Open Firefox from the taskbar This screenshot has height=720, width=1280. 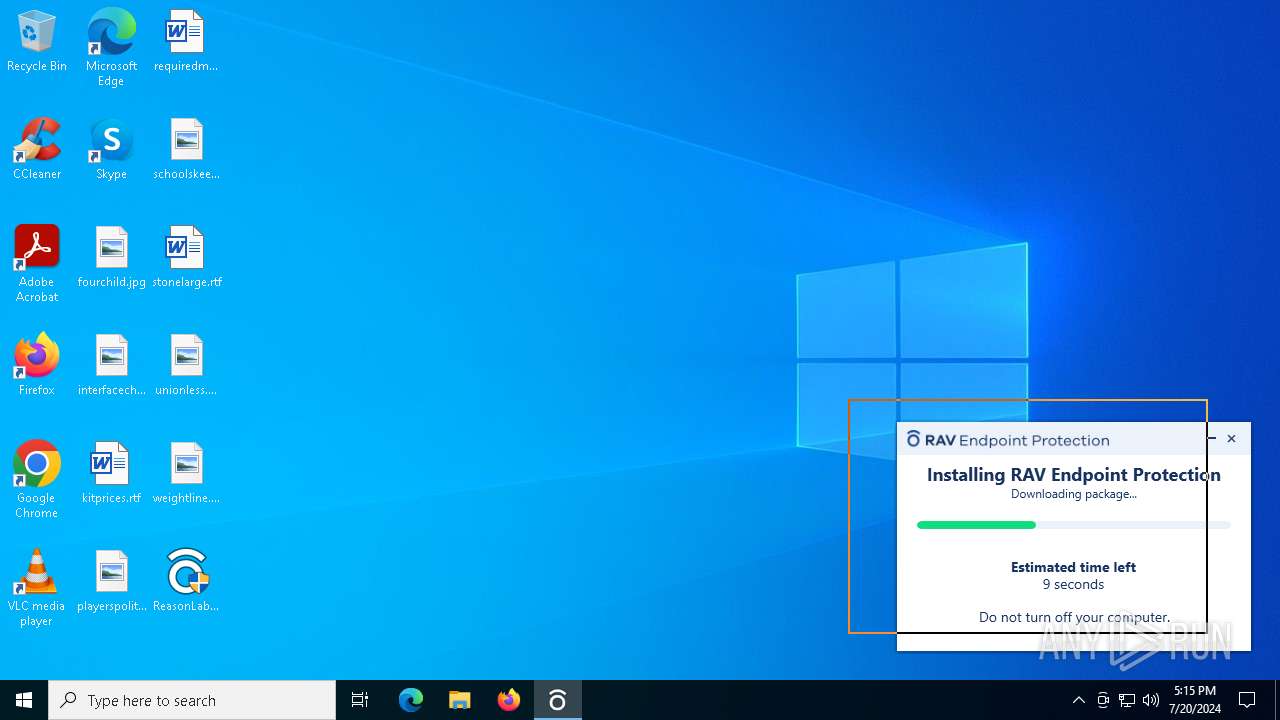click(x=509, y=700)
